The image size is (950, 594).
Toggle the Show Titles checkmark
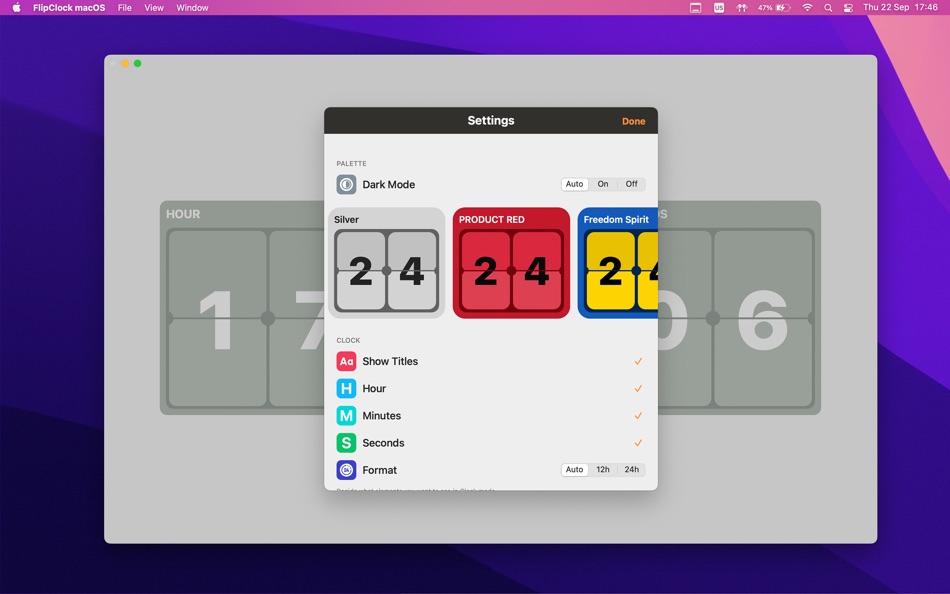pos(638,361)
